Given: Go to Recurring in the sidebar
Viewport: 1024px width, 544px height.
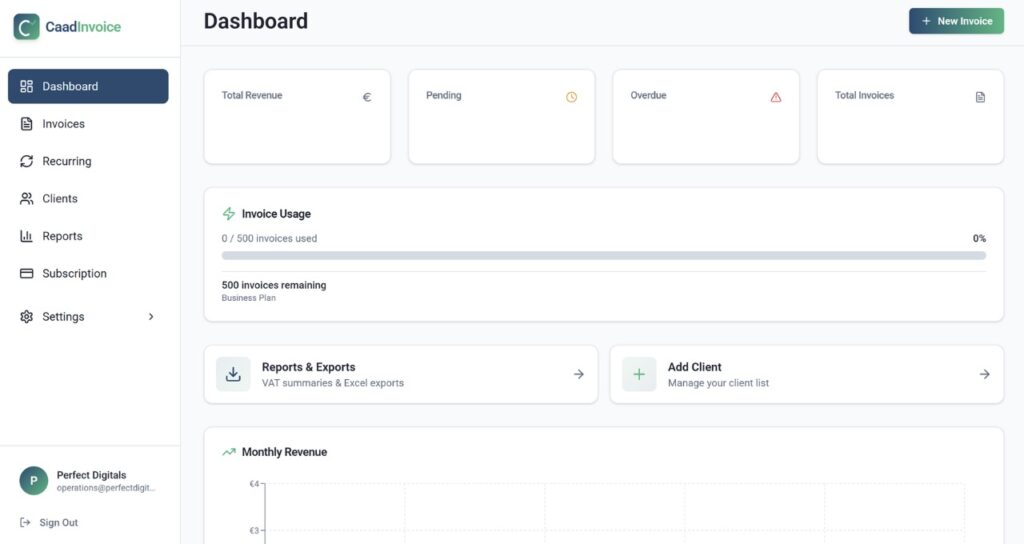Looking at the screenshot, I should (x=66, y=161).
